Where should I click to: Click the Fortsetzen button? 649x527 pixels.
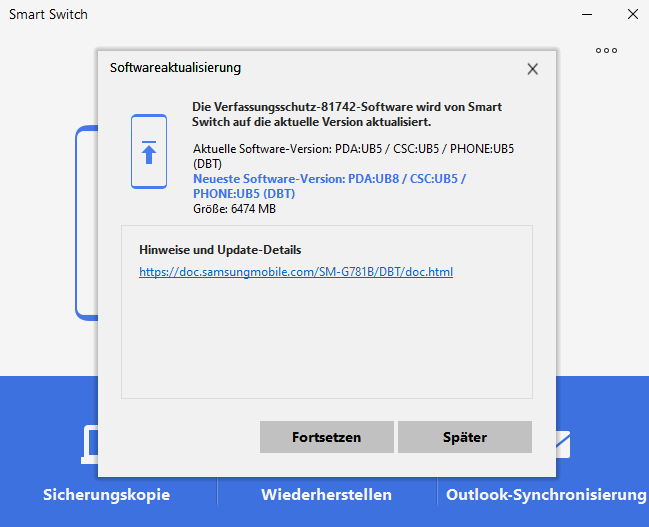(327, 437)
